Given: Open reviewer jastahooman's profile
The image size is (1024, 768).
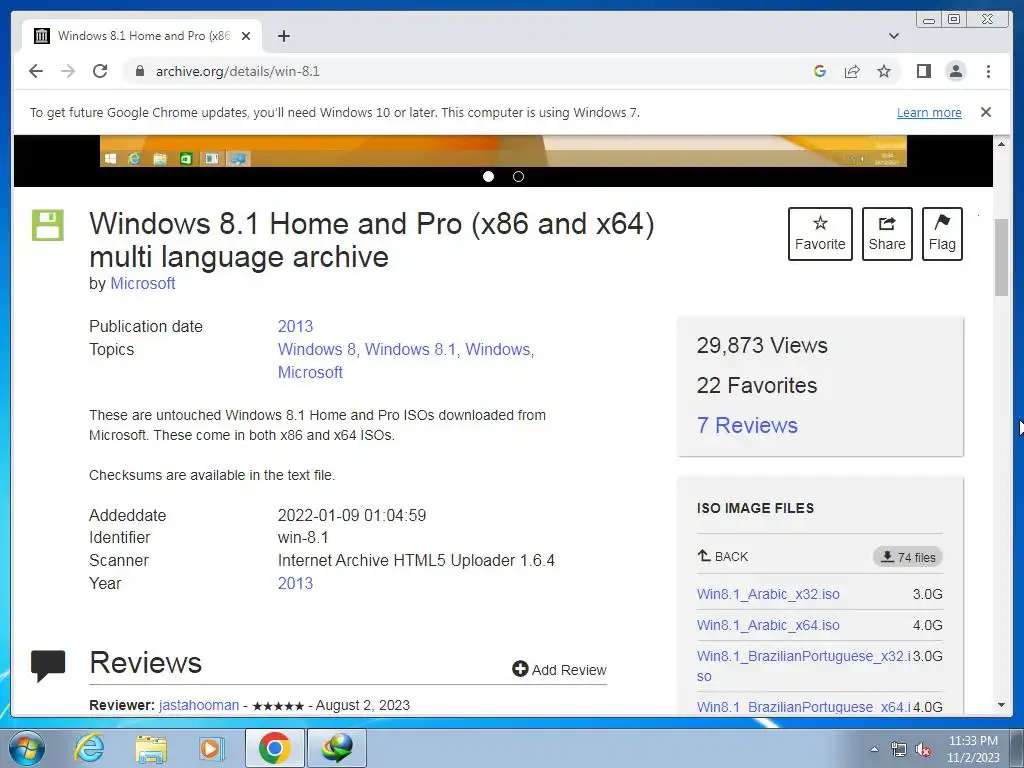Looking at the screenshot, I should (x=199, y=705).
